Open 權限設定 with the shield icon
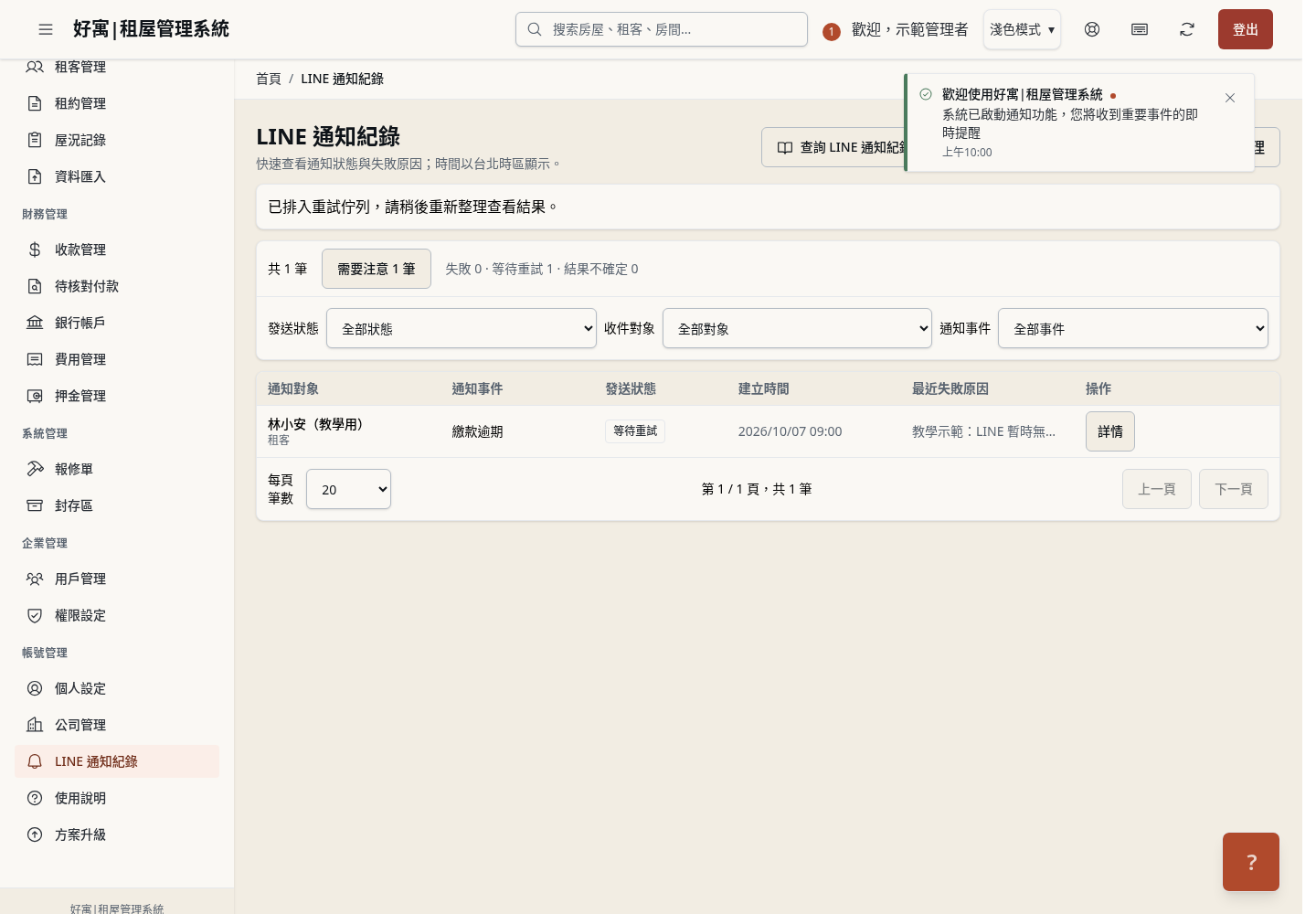1316x914 pixels. [x=117, y=615]
